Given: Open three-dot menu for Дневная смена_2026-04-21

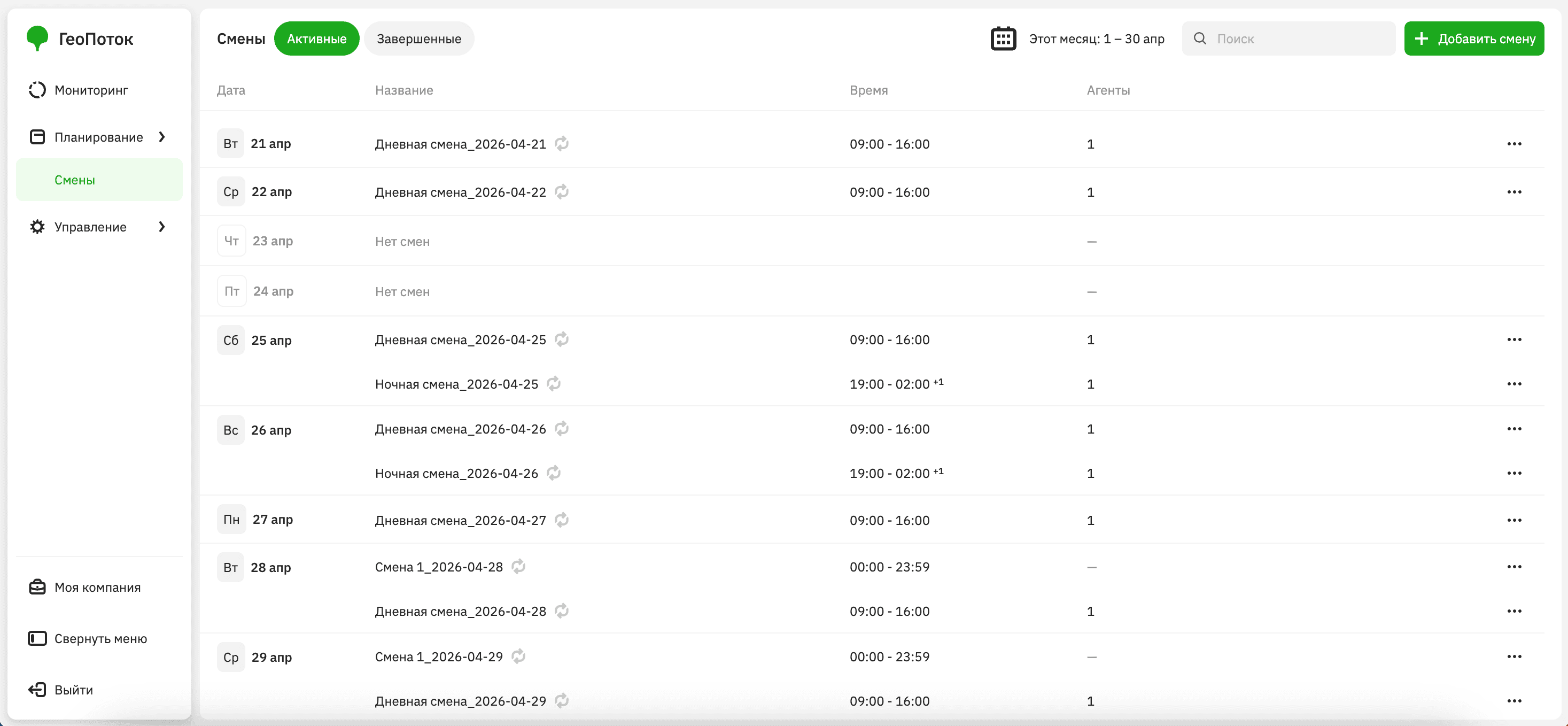Looking at the screenshot, I should click(x=1515, y=144).
